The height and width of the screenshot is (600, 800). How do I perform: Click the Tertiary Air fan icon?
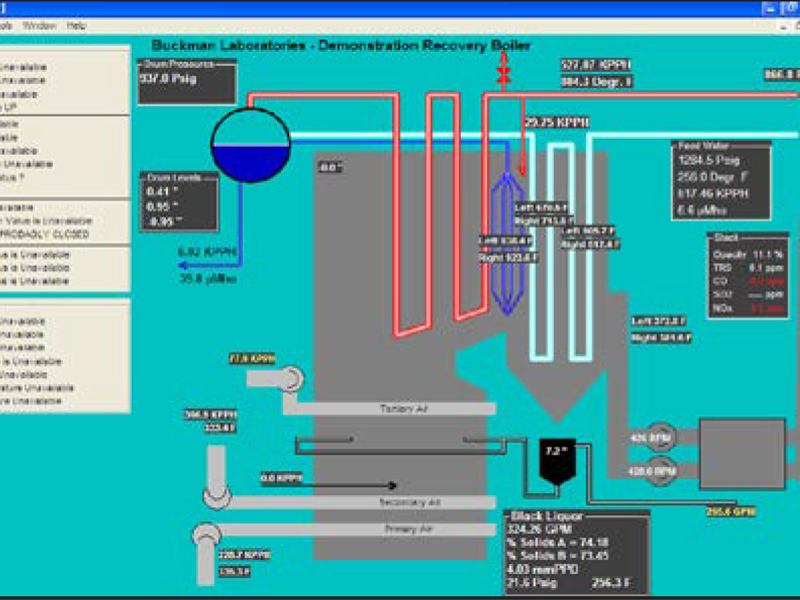pyautogui.click(x=292, y=379)
